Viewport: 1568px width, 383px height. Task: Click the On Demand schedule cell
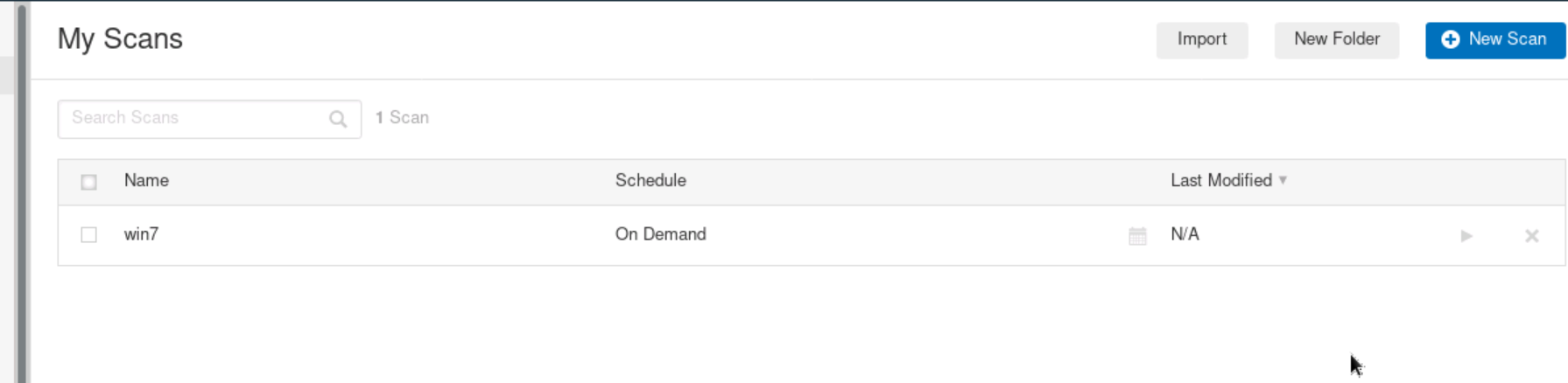(660, 234)
